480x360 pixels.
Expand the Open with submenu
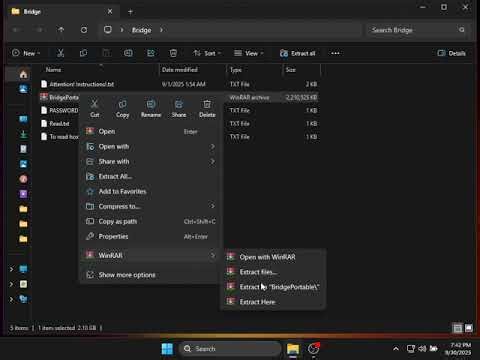click(150, 147)
